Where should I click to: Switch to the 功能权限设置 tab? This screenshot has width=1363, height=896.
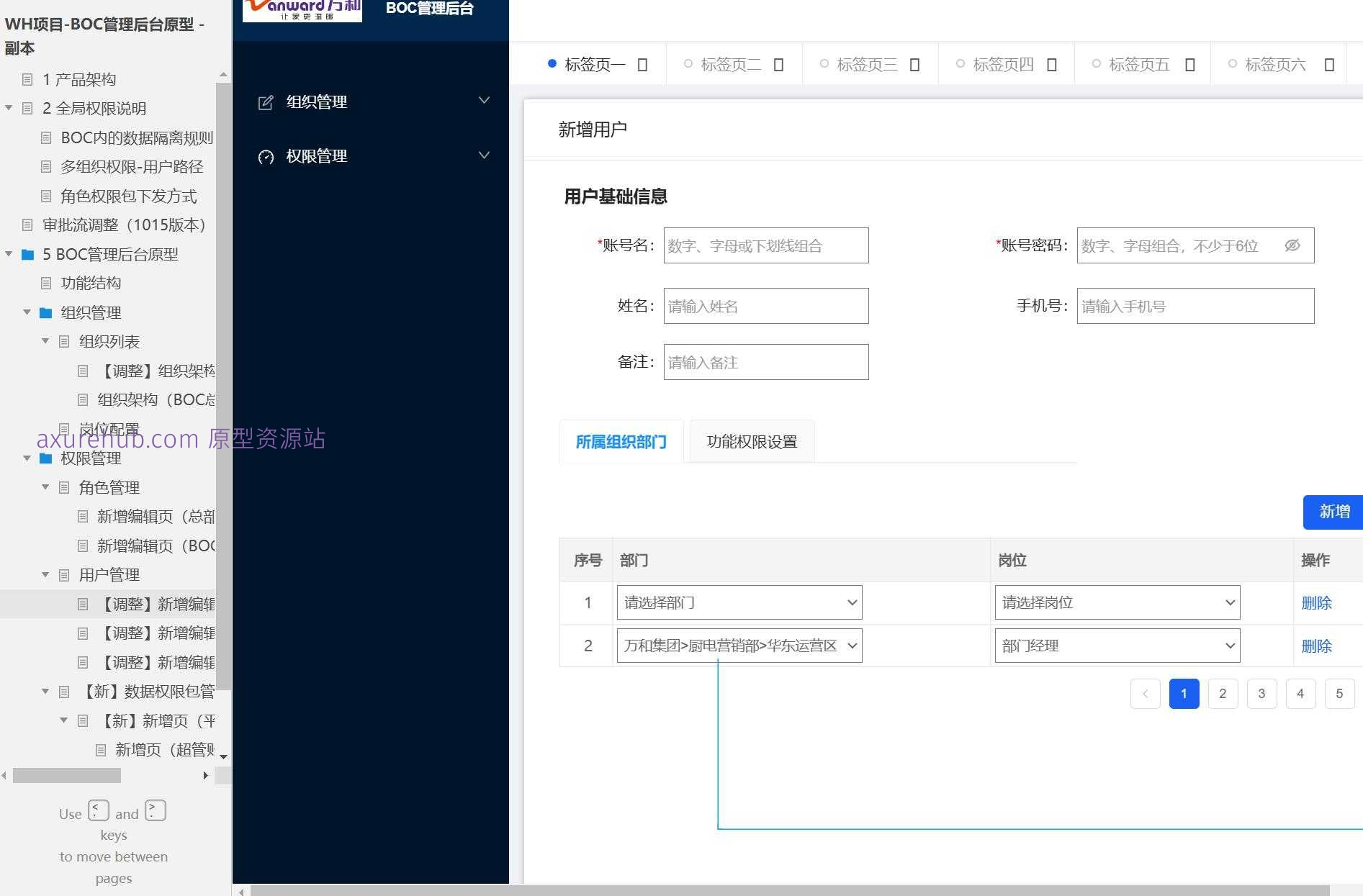coord(751,441)
